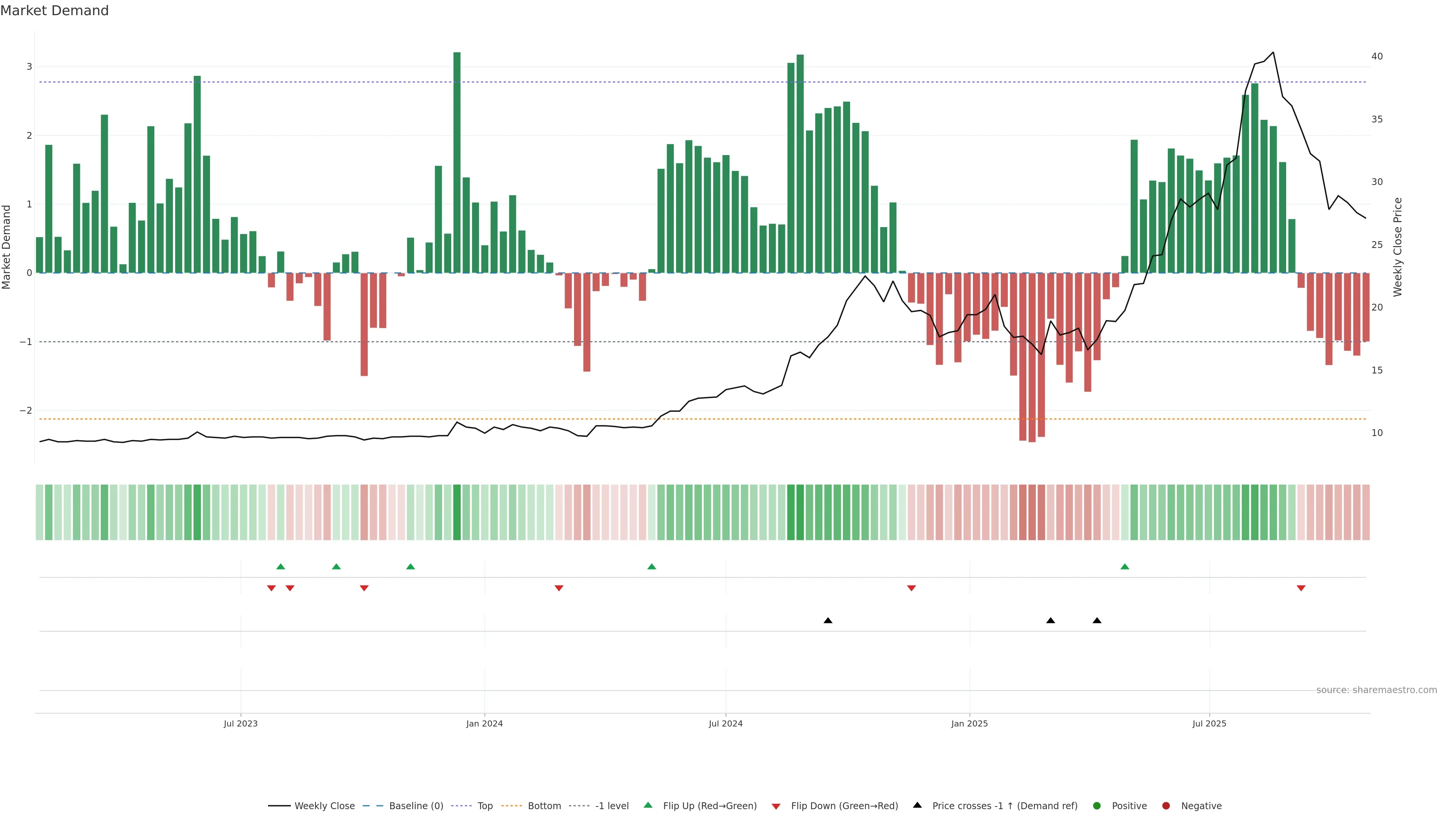Screen dimensions: 1456x819
Task: Click the Market Demand chart title
Action: tap(54, 11)
